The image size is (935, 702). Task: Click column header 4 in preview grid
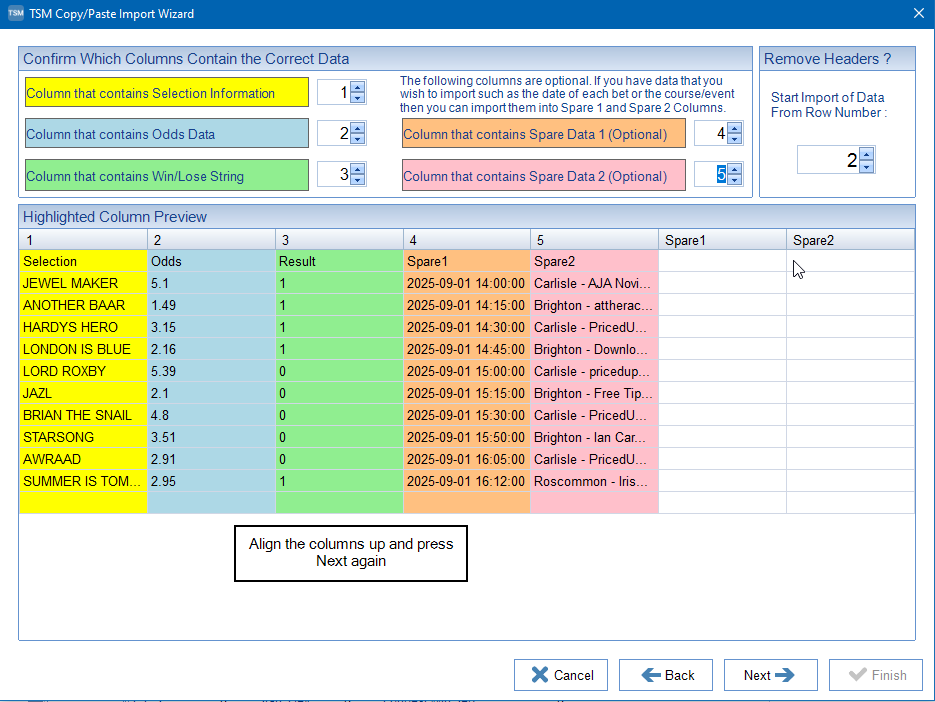coord(466,240)
